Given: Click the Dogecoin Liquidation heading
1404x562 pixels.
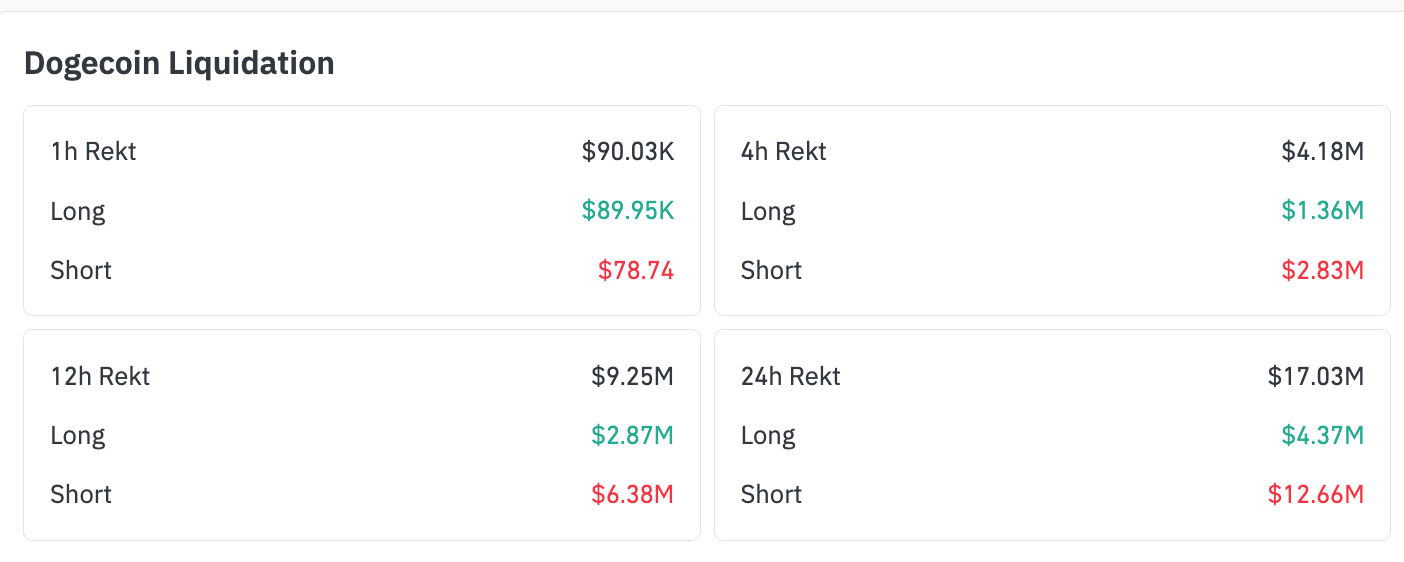Looking at the screenshot, I should point(179,63).
